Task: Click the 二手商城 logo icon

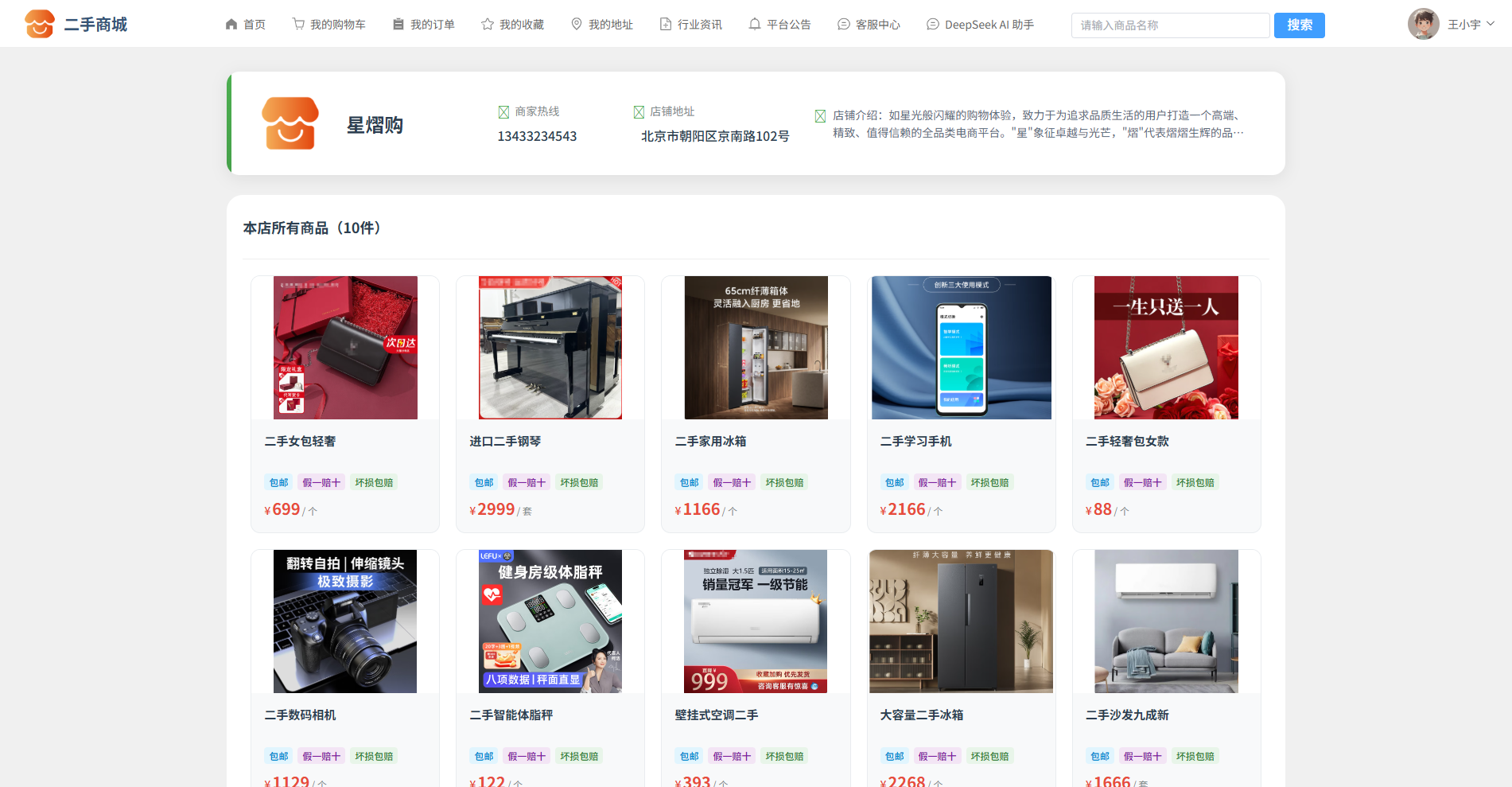Action: pos(40,24)
